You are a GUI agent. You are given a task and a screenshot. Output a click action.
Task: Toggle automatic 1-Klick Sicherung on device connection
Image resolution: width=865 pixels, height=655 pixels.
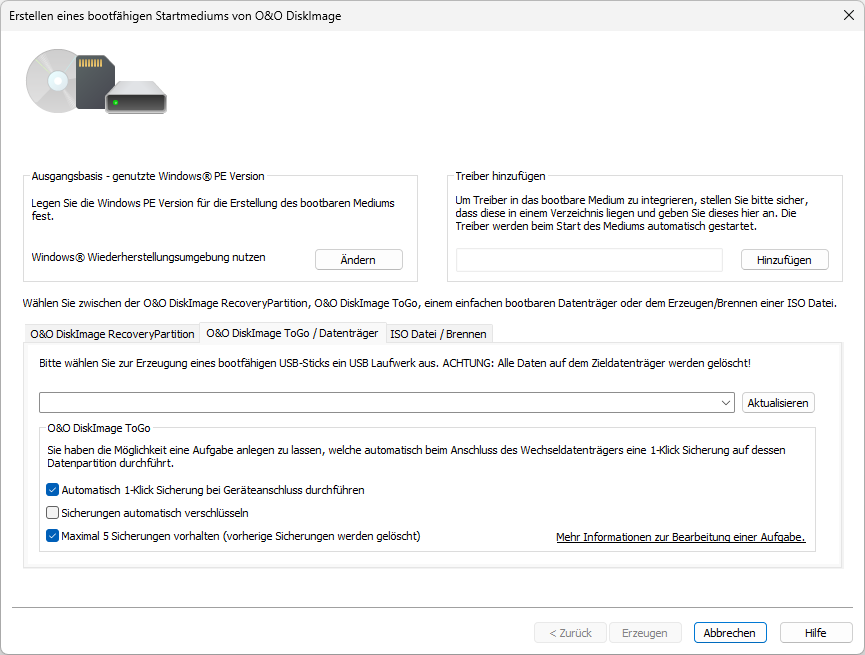(x=53, y=490)
